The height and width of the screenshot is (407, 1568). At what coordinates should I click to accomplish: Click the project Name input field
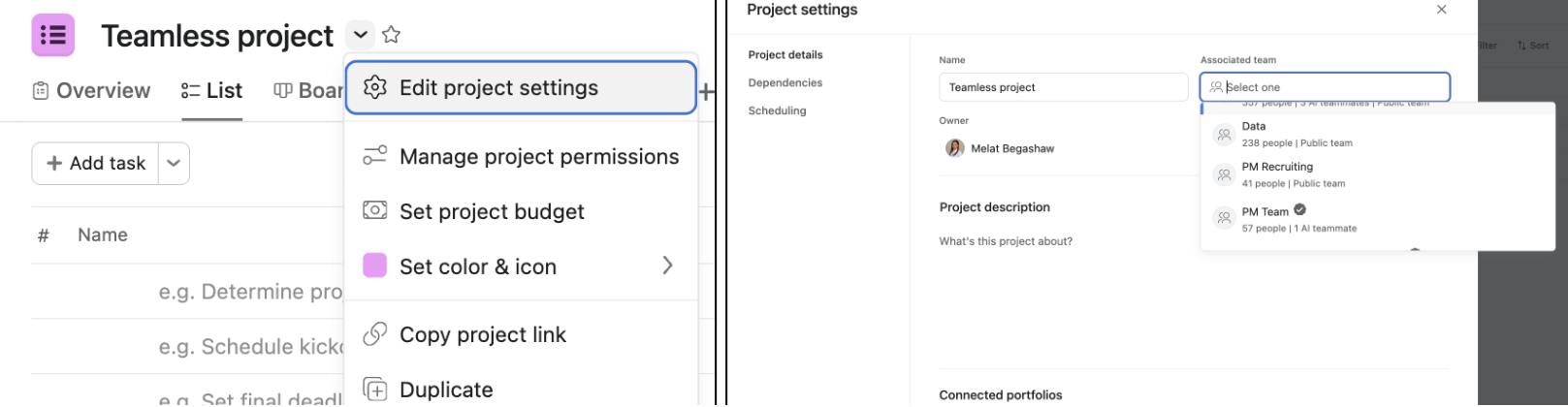pos(1063,87)
